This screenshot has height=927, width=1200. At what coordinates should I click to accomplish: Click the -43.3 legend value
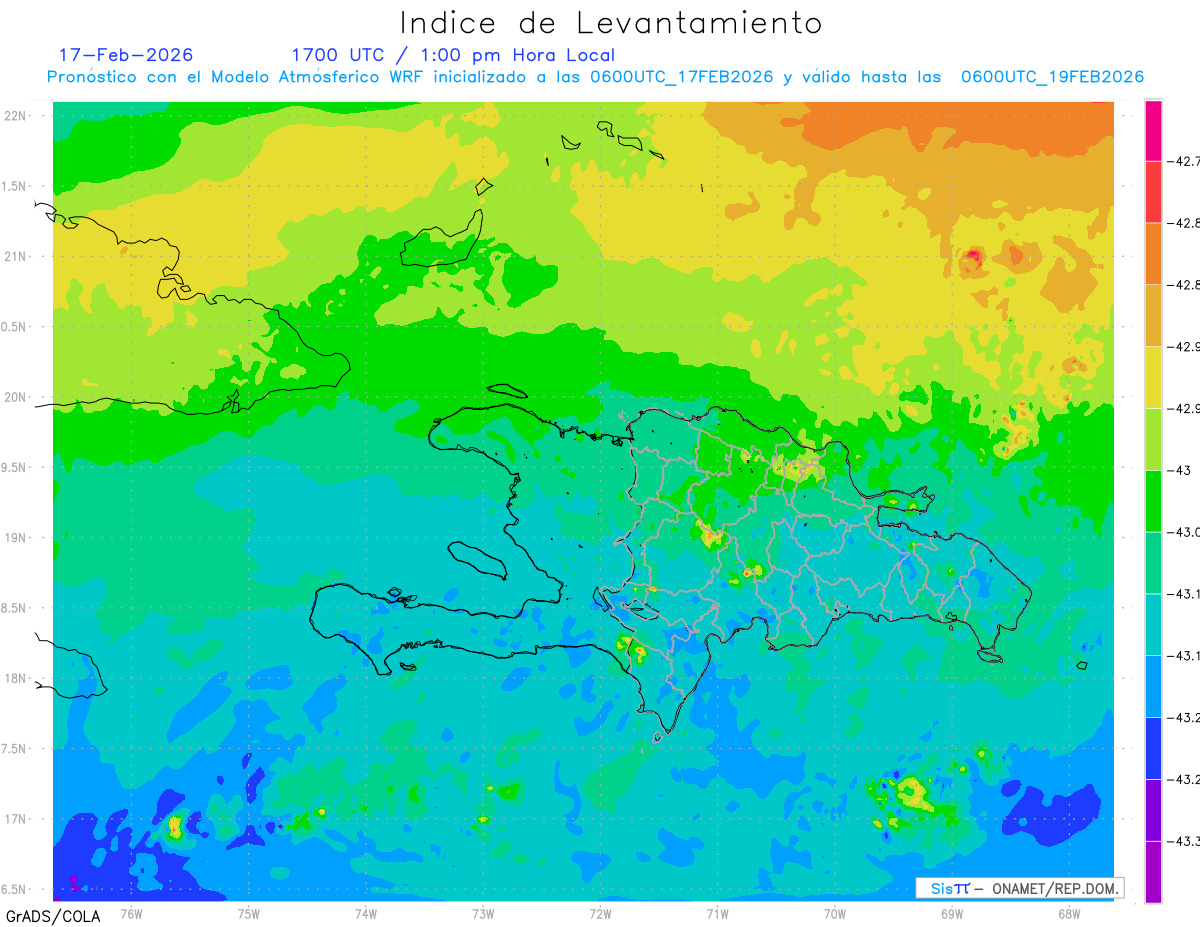pos(1185,842)
